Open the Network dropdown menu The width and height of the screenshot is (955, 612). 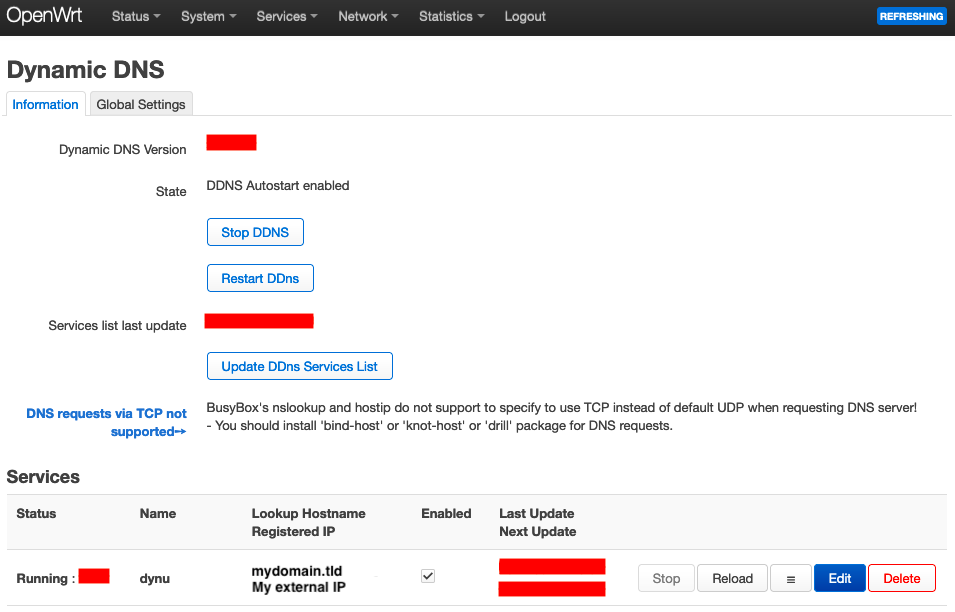pos(368,16)
